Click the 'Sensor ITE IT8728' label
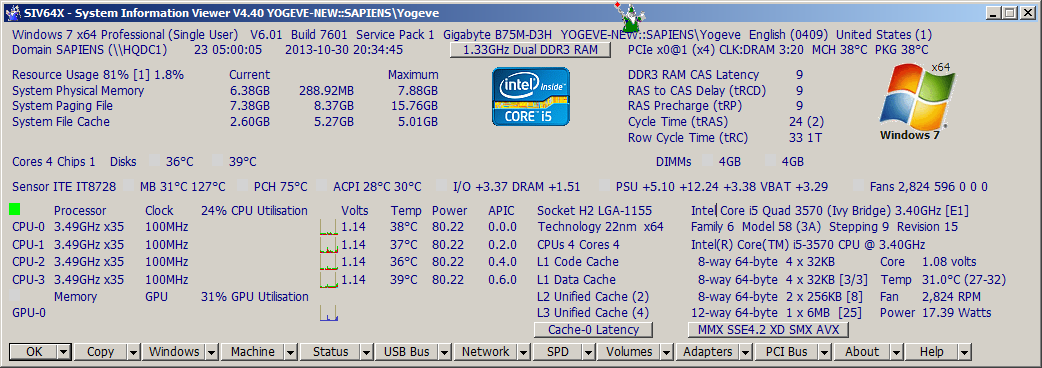Screen dimensions: 1042x368 pos(64,187)
